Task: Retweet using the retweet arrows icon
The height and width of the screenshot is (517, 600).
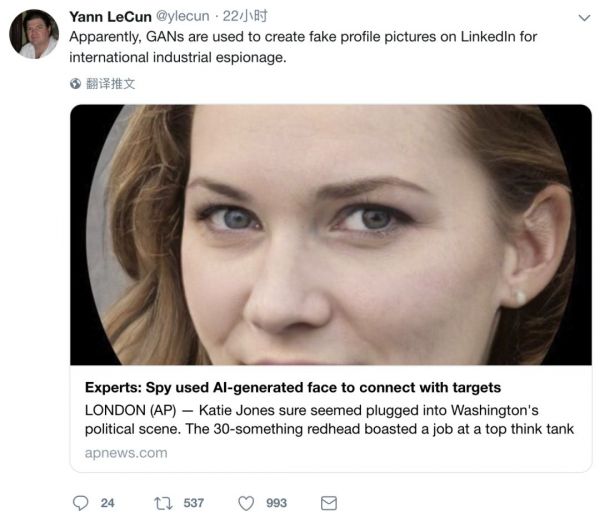Action: 160,502
